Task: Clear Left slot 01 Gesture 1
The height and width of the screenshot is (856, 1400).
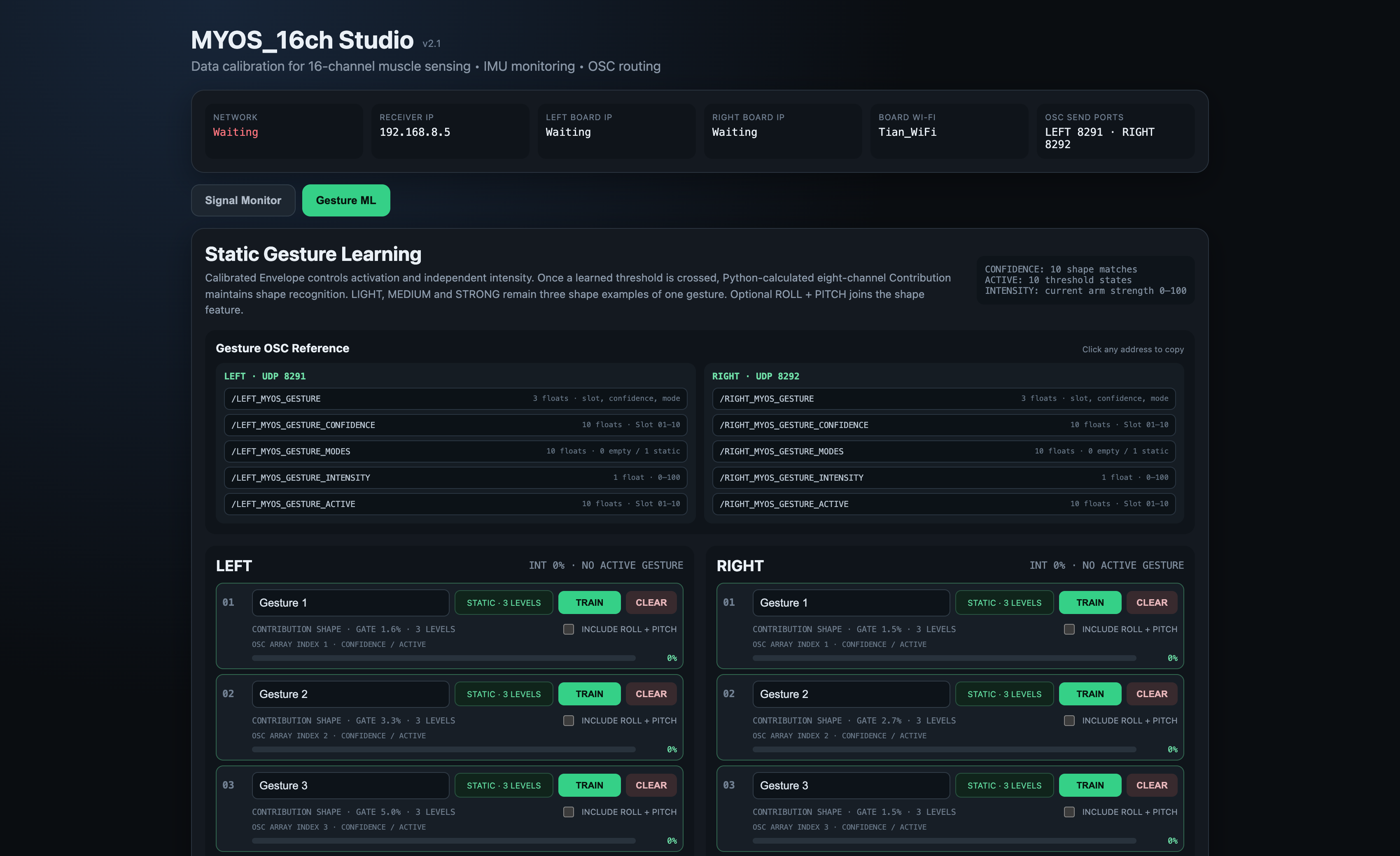Action: [651, 602]
